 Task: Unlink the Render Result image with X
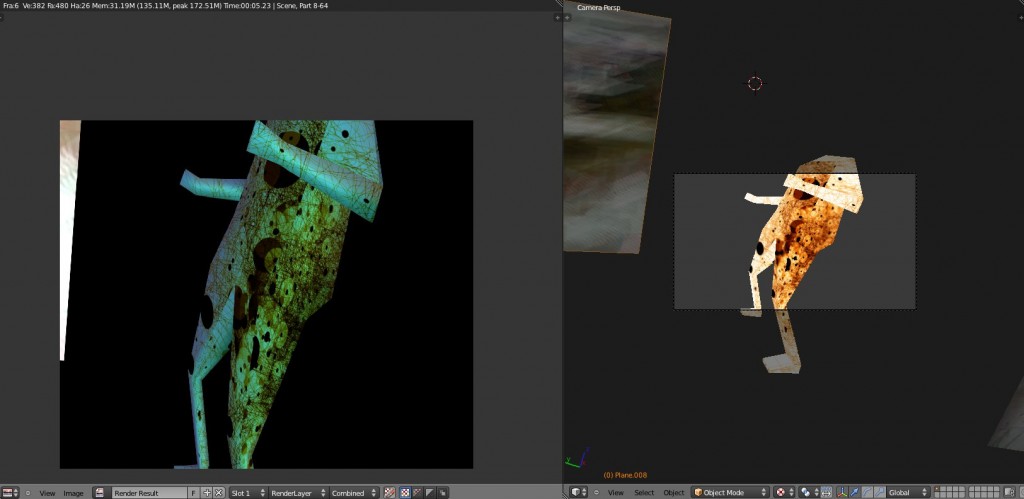[x=219, y=493]
